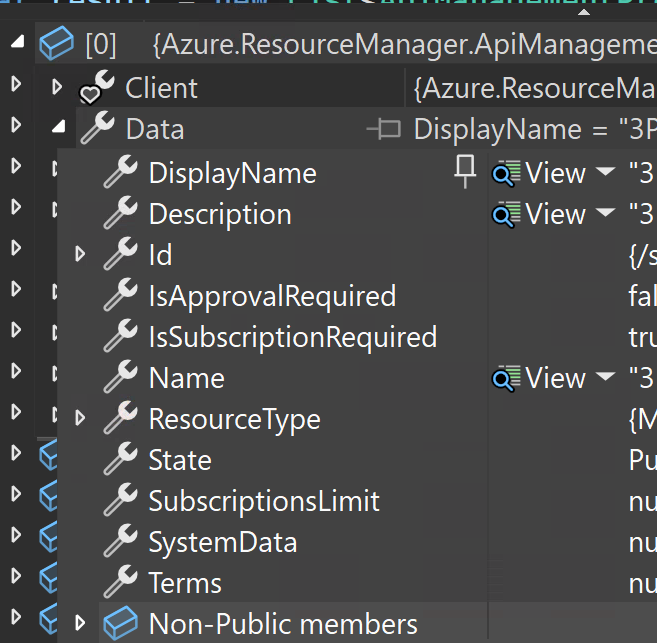Click the wrench icon beside IsApprovalRequired

120,294
